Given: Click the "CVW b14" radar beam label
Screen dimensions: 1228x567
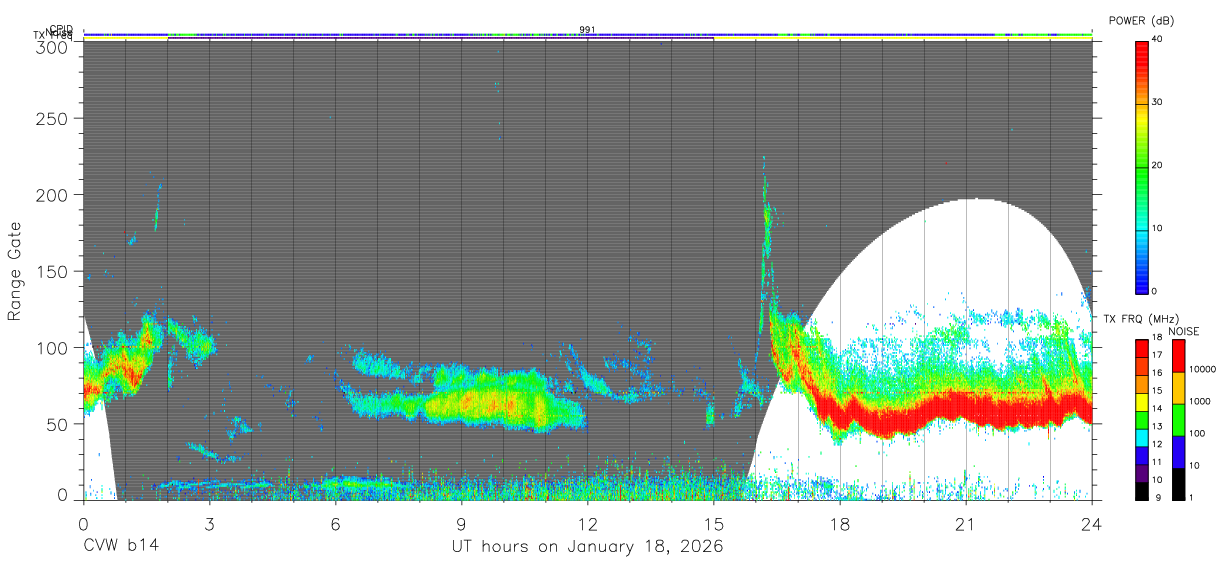Looking at the screenshot, I should click(120, 547).
